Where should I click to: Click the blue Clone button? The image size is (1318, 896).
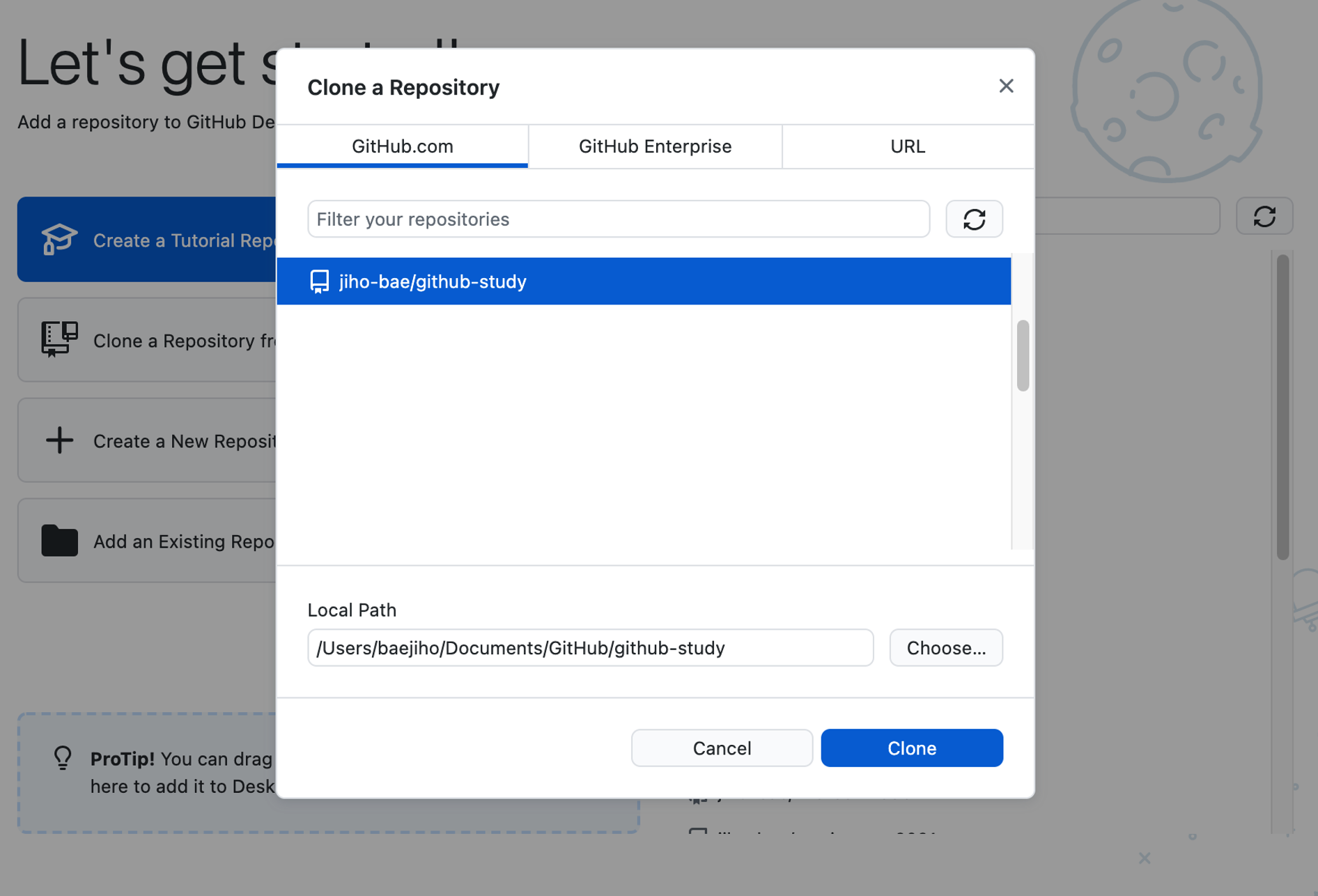pos(912,748)
